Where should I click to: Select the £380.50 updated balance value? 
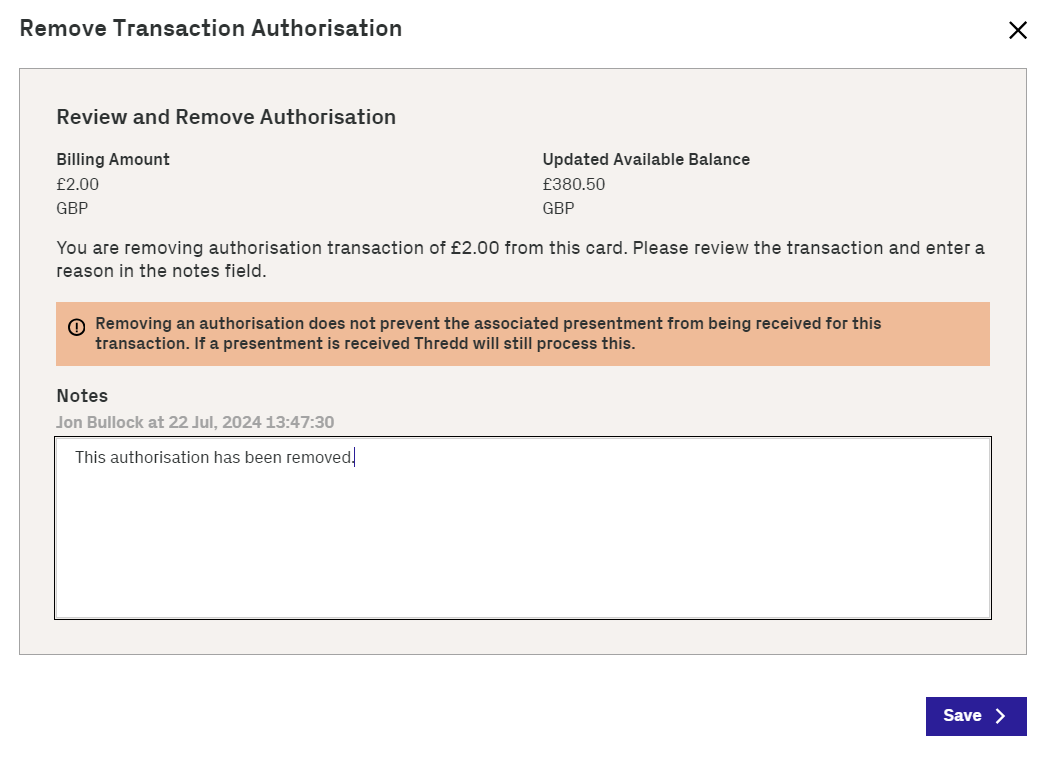(x=574, y=184)
